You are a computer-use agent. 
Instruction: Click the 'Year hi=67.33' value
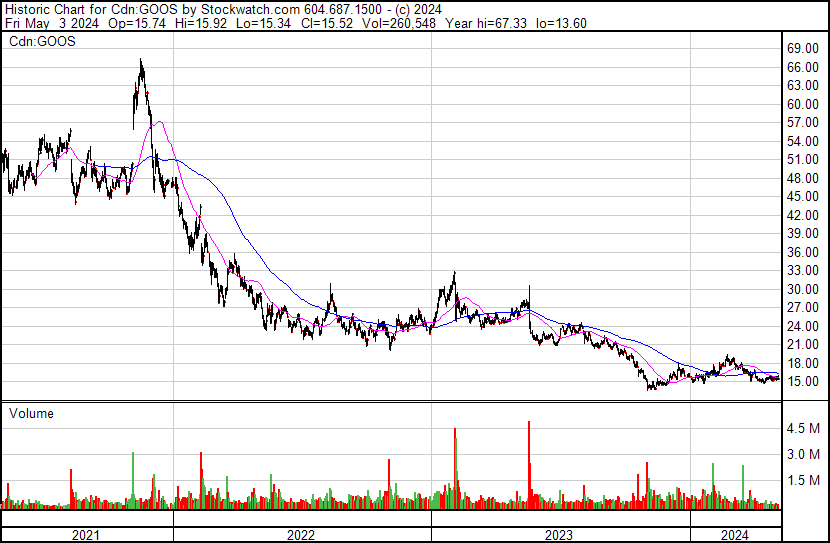coord(486,23)
